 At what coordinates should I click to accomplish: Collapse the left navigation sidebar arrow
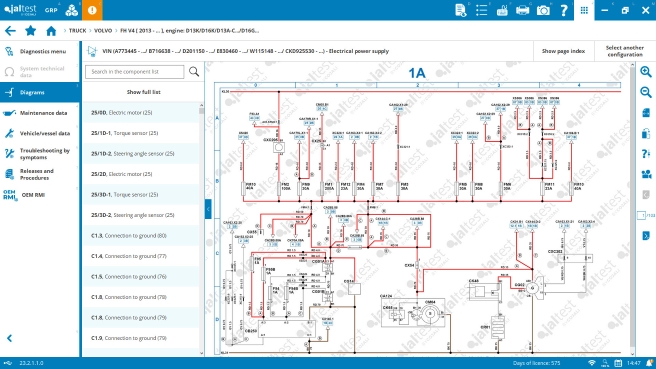[x=9, y=338]
